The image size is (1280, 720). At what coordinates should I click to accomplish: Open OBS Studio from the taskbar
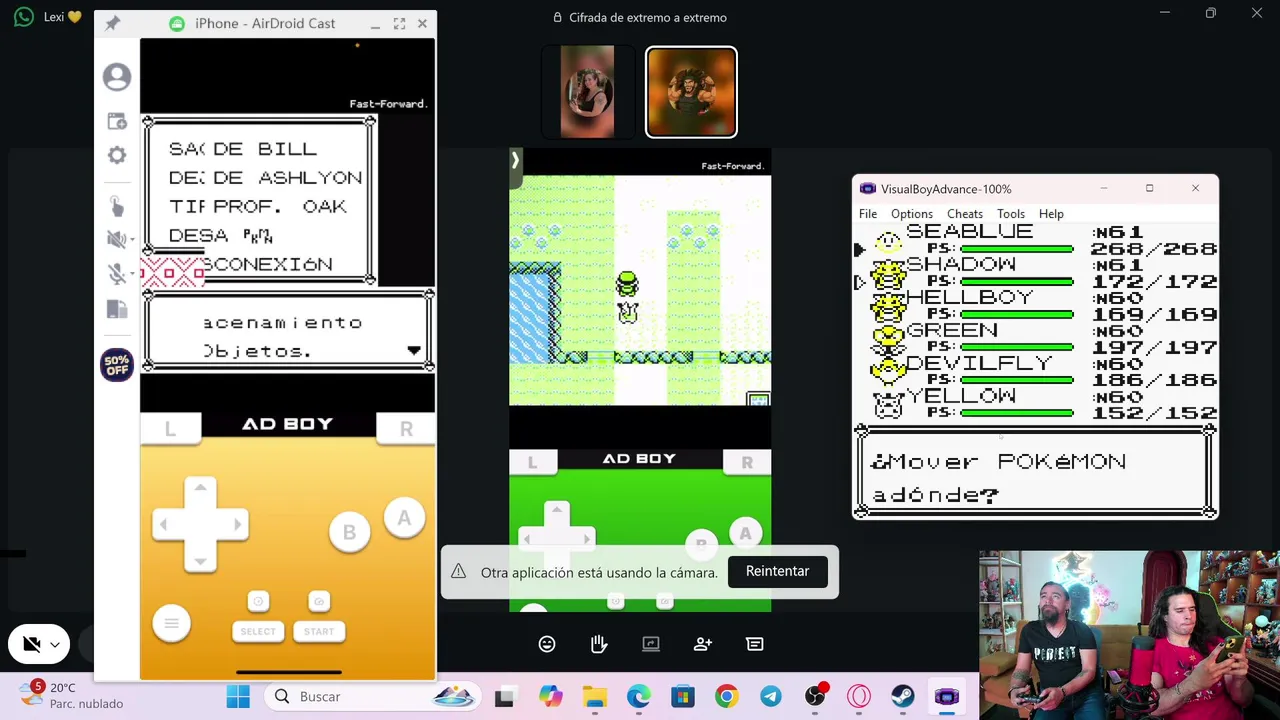coord(815,696)
